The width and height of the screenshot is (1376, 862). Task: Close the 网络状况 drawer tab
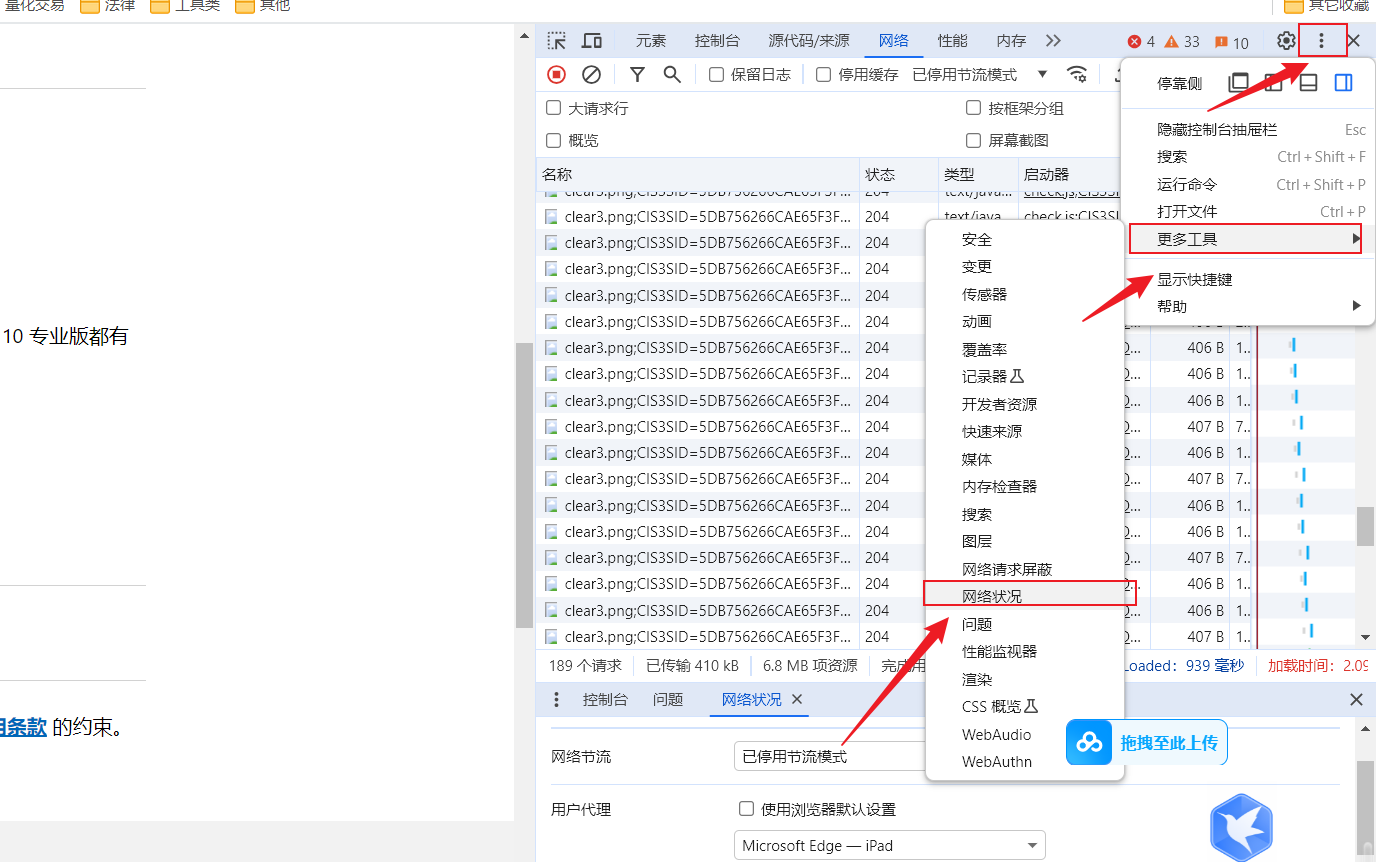(x=797, y=700)
